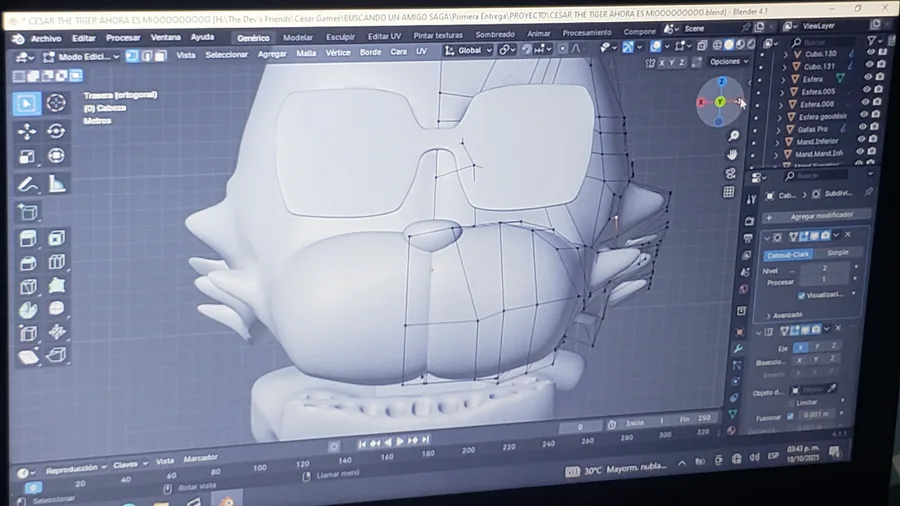Select the Measure tool
Viewport: 900px width, 506px height.
pyautogui.click(x=57, y=184)
